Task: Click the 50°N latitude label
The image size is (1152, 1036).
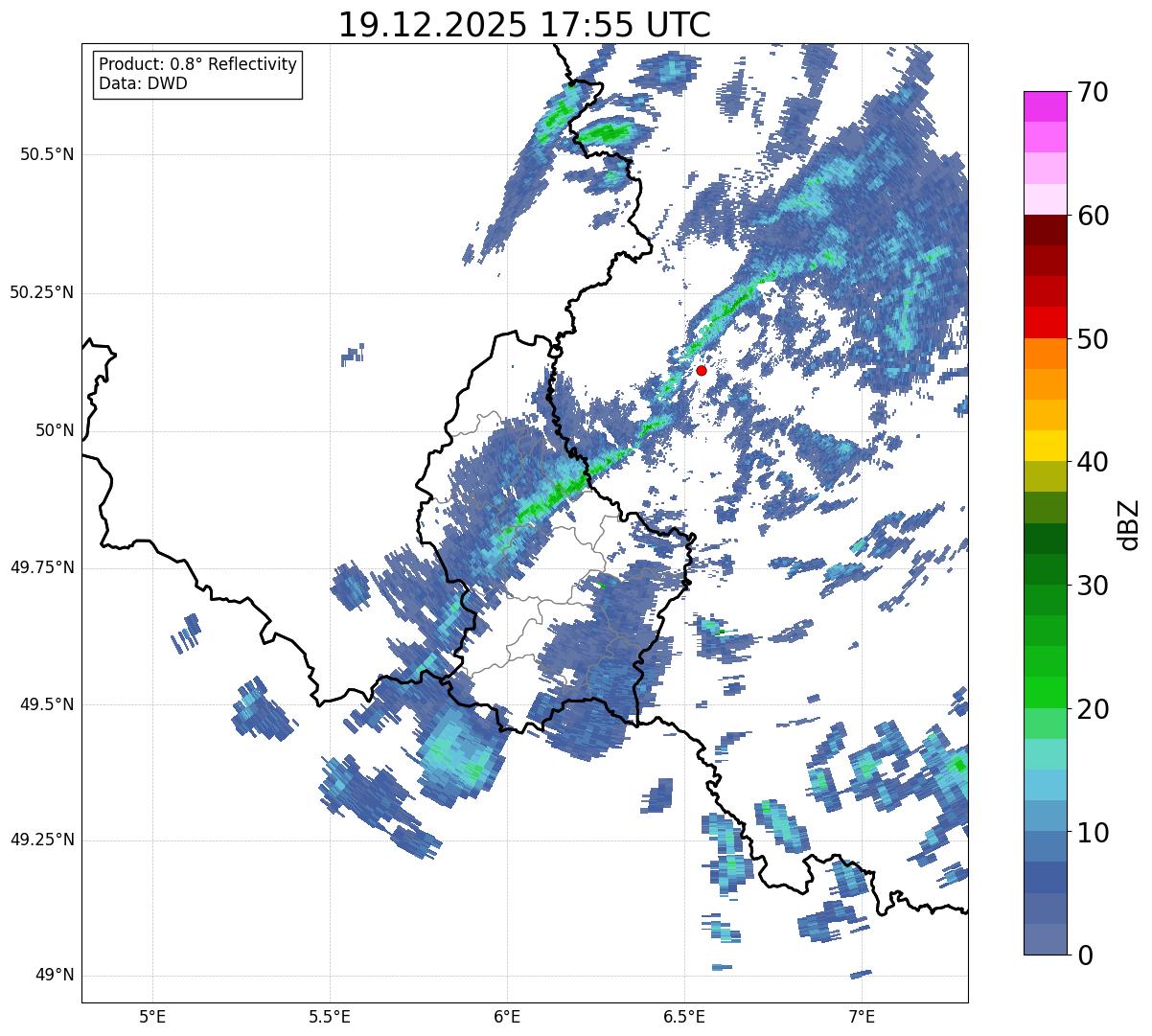Action: (x=55, y=431)
